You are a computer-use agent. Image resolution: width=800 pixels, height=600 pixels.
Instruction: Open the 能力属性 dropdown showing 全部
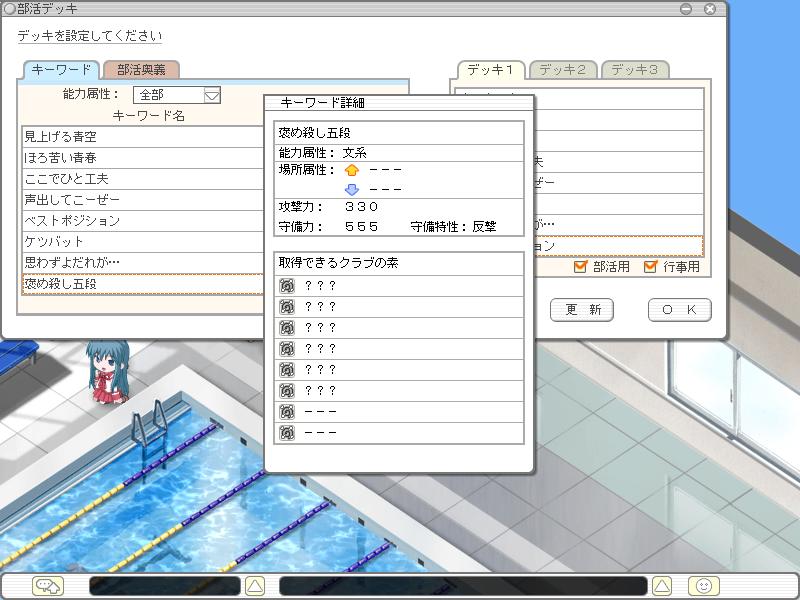tap(177, 95)
